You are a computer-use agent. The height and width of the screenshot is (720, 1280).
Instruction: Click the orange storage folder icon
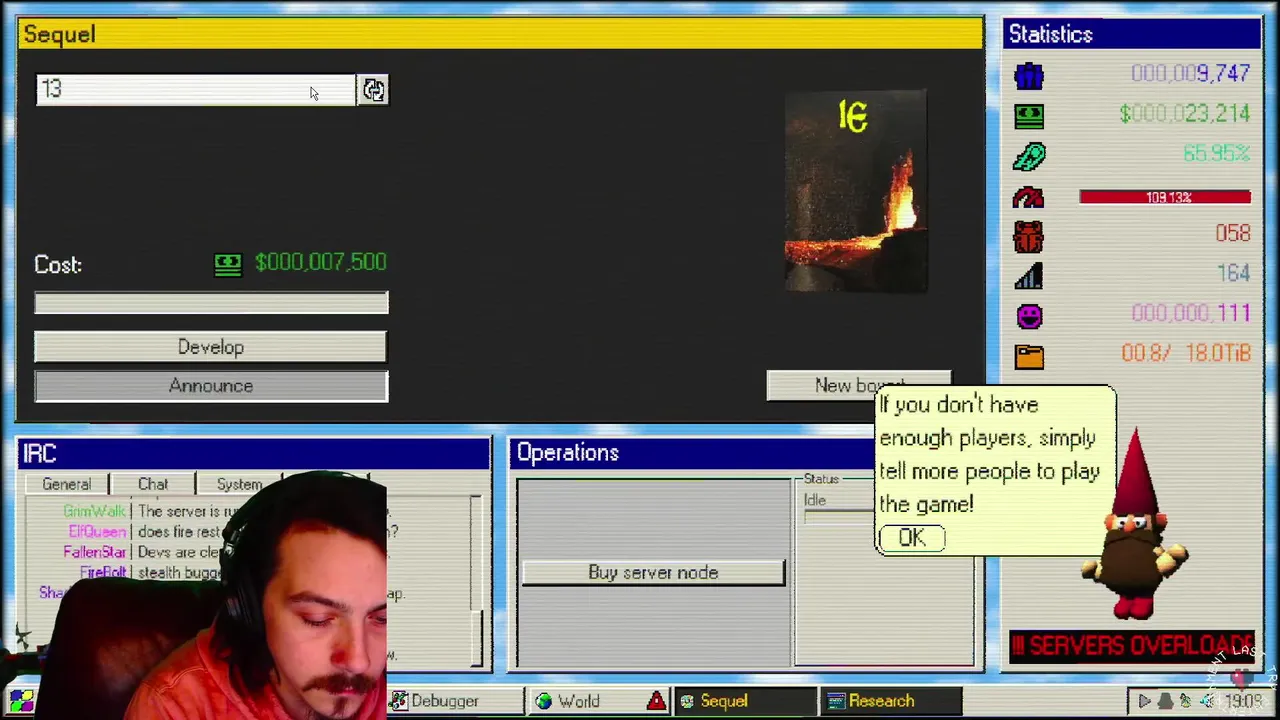pyautogui.click(x=1029, y=356)
